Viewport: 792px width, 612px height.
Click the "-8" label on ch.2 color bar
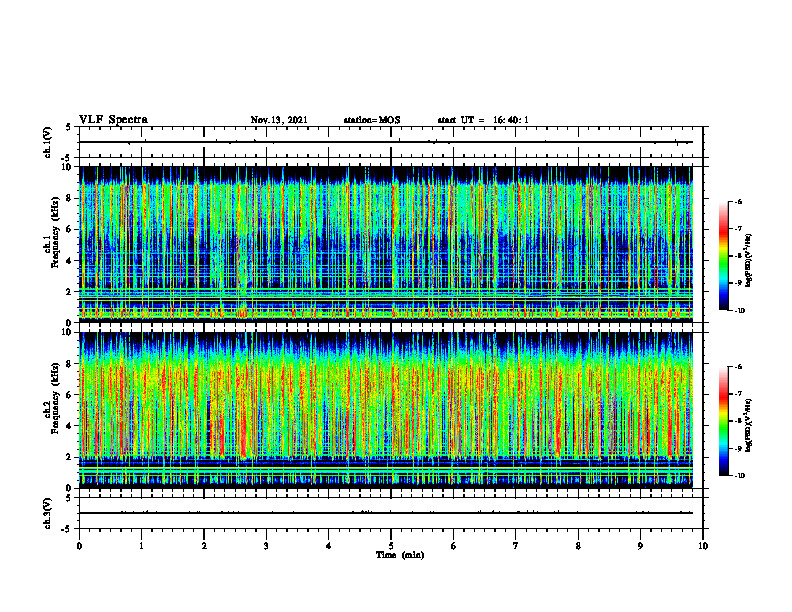(x=737, y=421)
